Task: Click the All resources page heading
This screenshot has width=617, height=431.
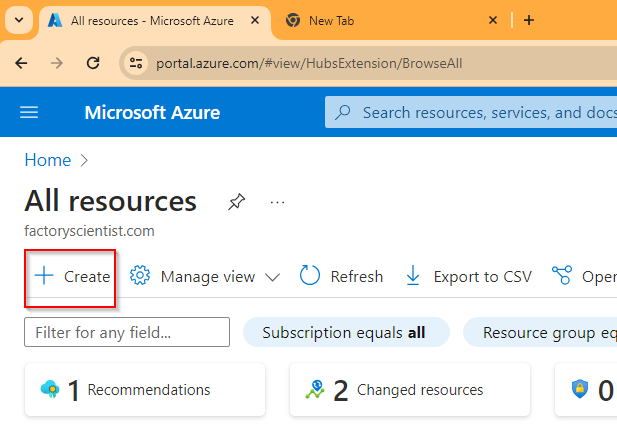Action: tap(111, 201)
